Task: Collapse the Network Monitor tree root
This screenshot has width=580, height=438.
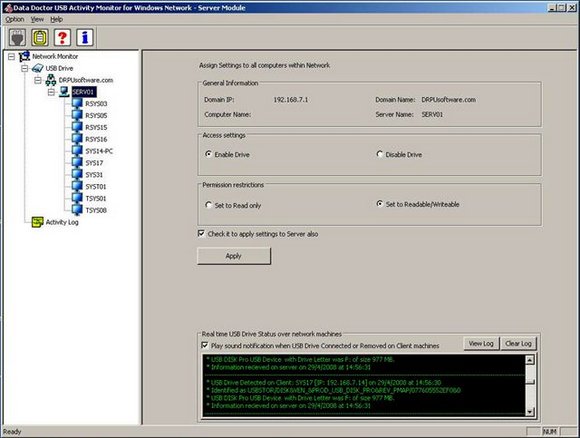Action: tap(11, 56)
